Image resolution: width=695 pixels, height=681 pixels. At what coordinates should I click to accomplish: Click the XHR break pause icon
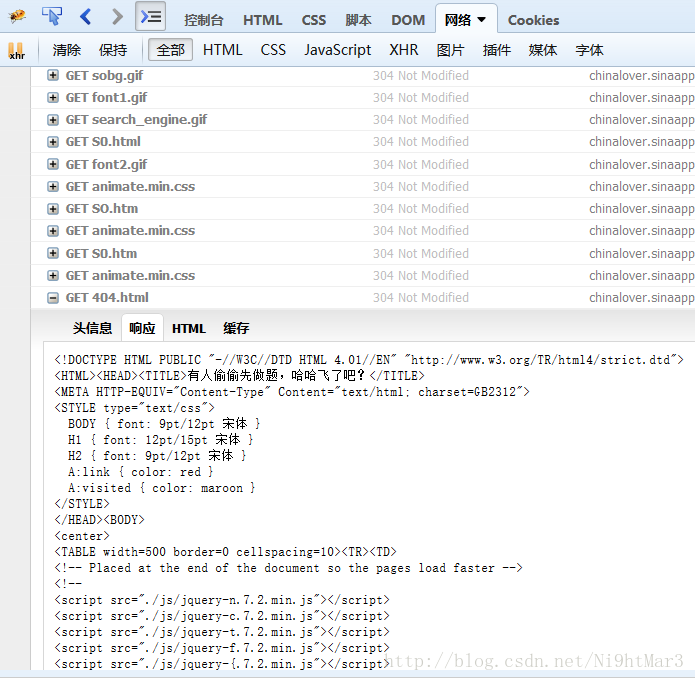(x=16, y=51)
